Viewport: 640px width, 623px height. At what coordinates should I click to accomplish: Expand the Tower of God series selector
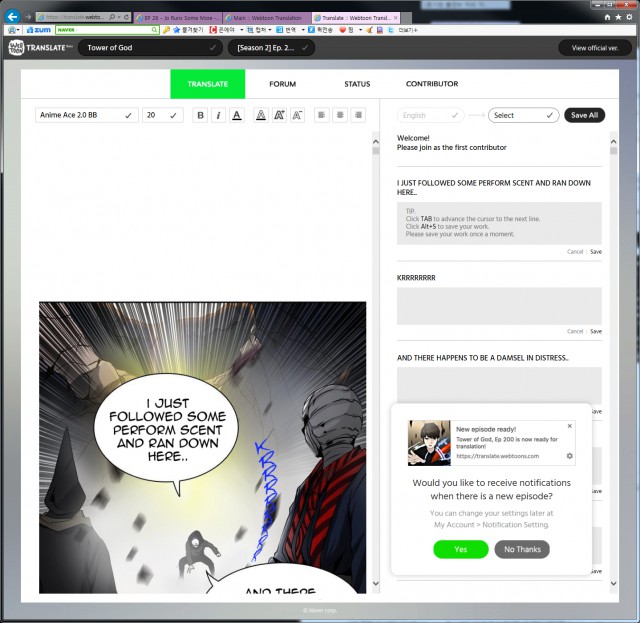150,48
